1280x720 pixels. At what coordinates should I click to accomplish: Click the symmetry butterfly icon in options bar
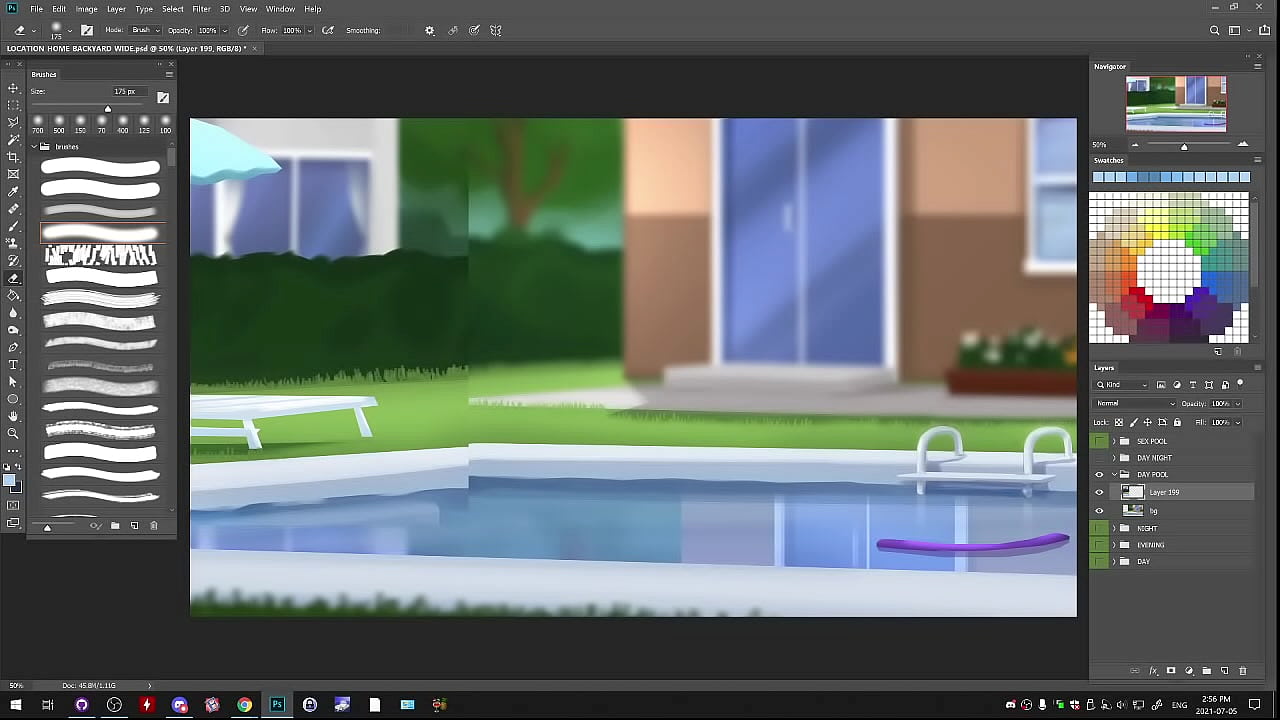point(496,31)
